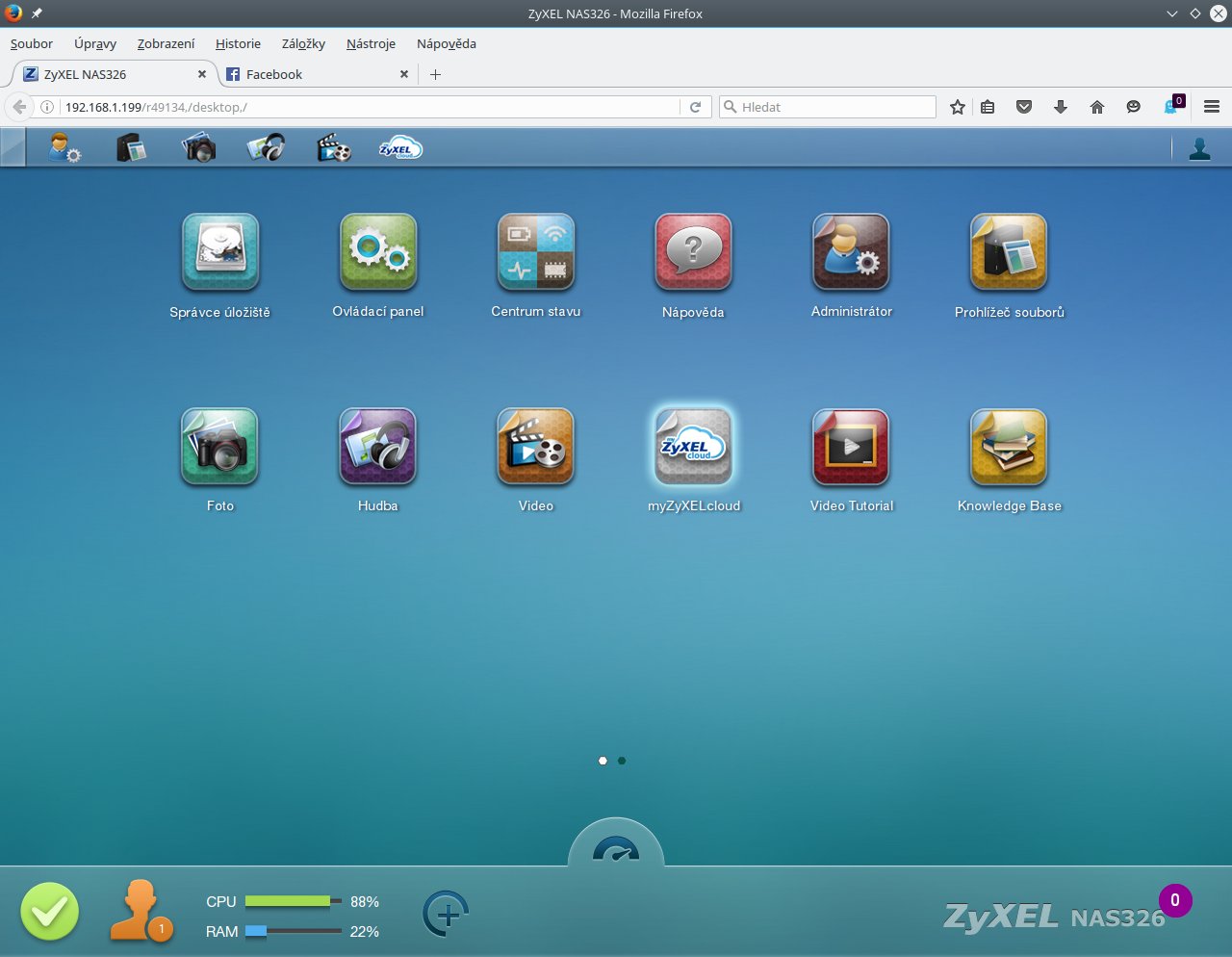The image size is (1232, 957).
Task: Click in the Hledat search field
Action: pos(835,107)
